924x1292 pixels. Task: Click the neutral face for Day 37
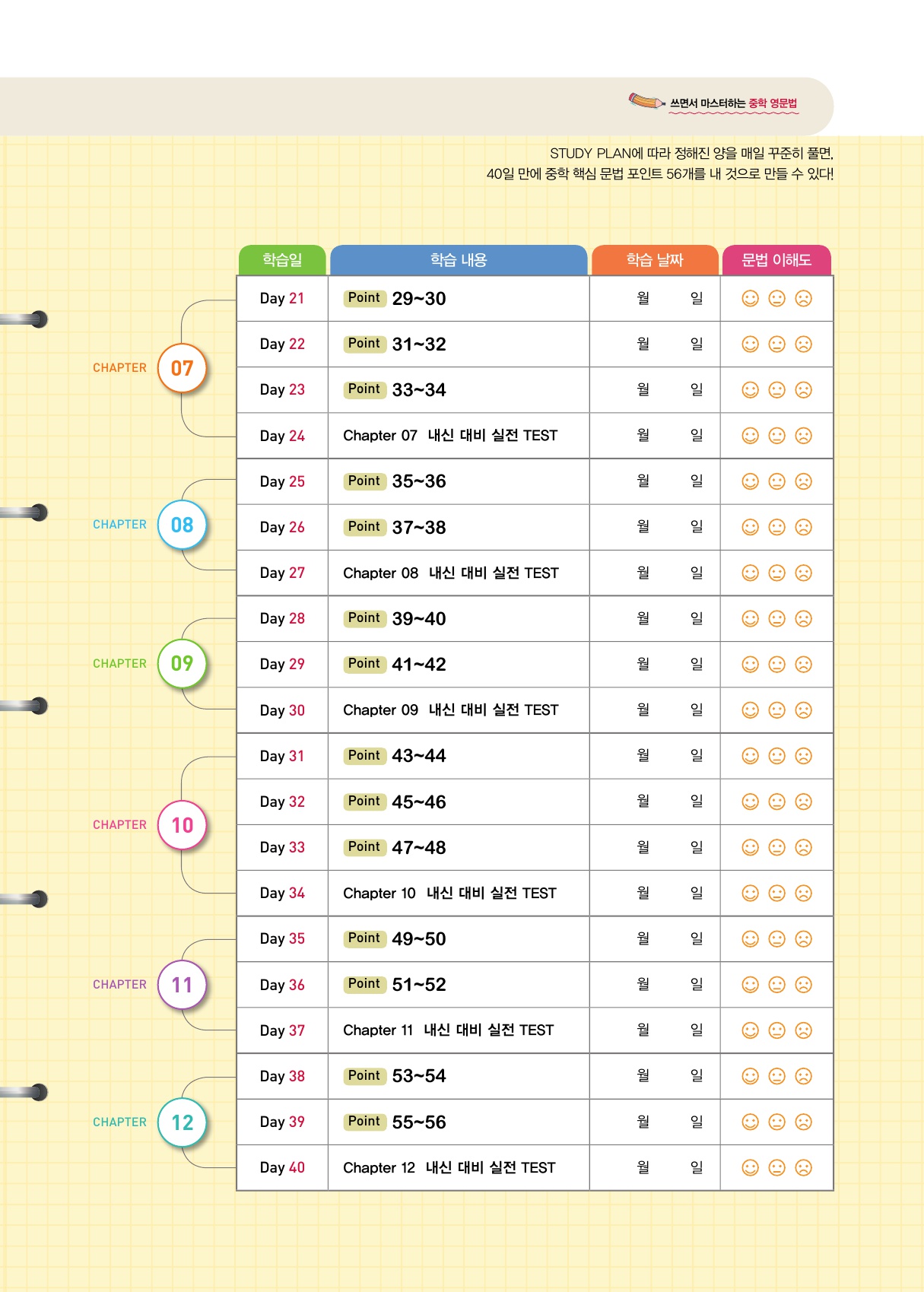[x=776, y=1030]
